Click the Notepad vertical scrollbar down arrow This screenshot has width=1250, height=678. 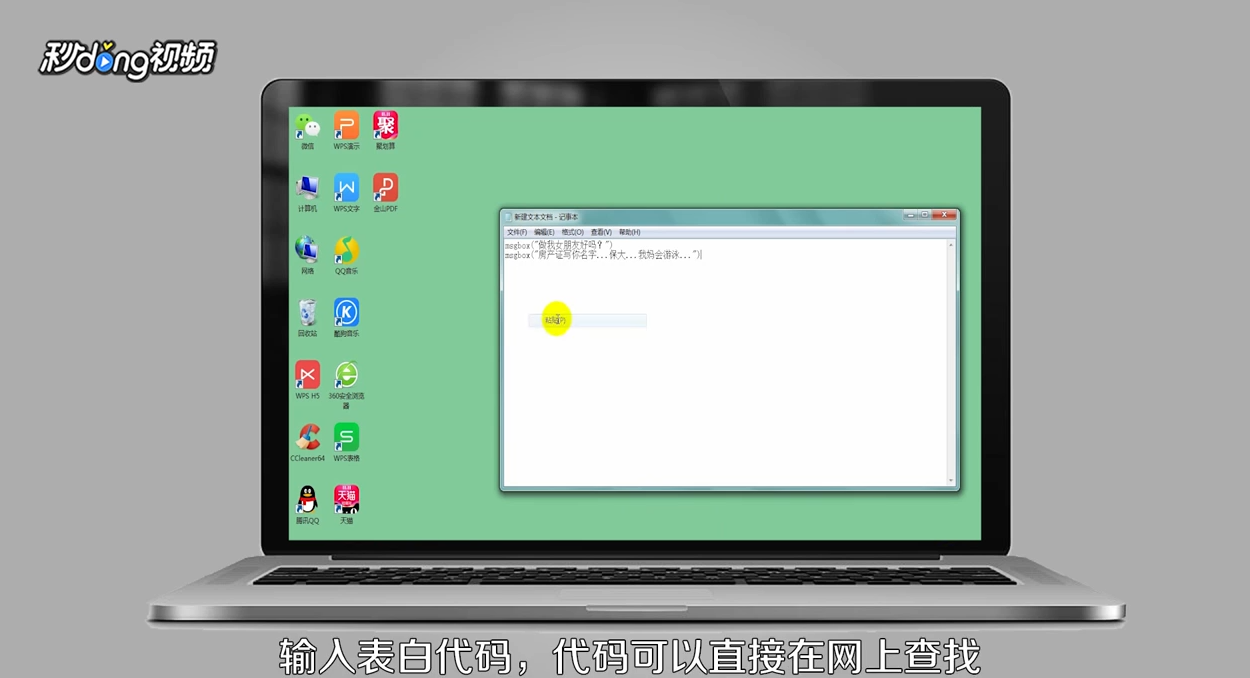(951, 481)
